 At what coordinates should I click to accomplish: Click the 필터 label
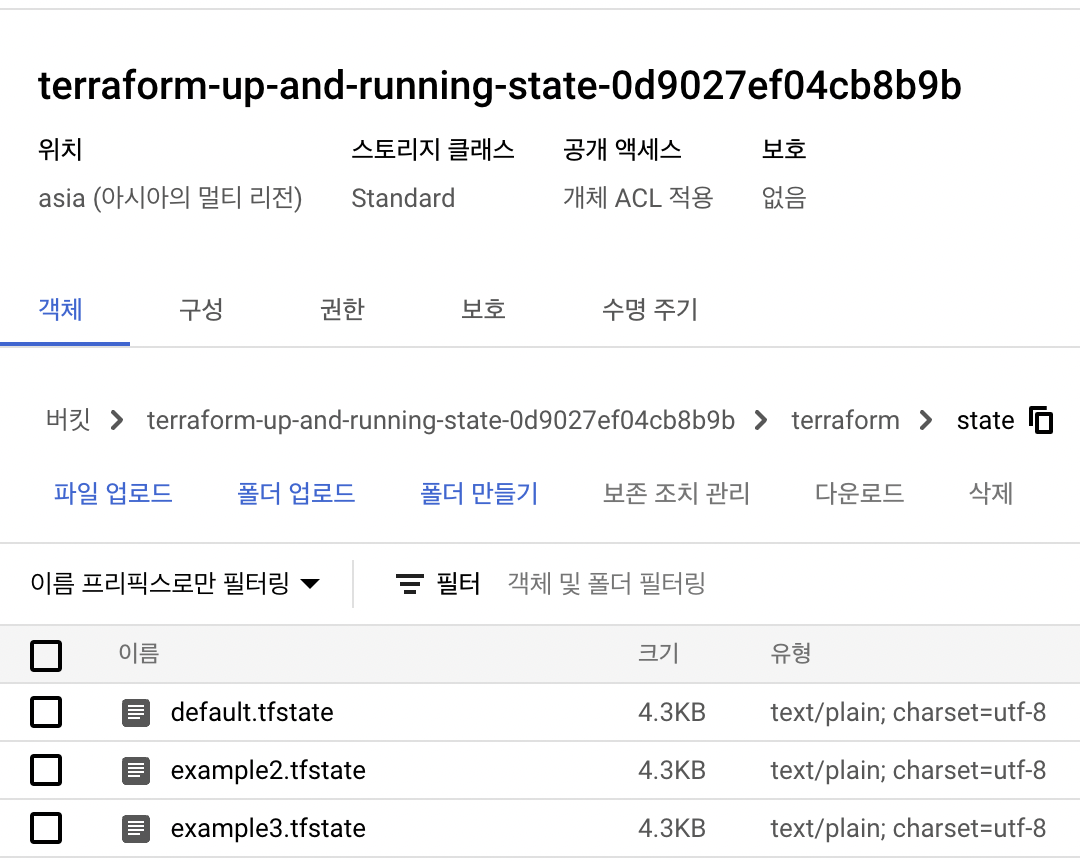(458, 584)
